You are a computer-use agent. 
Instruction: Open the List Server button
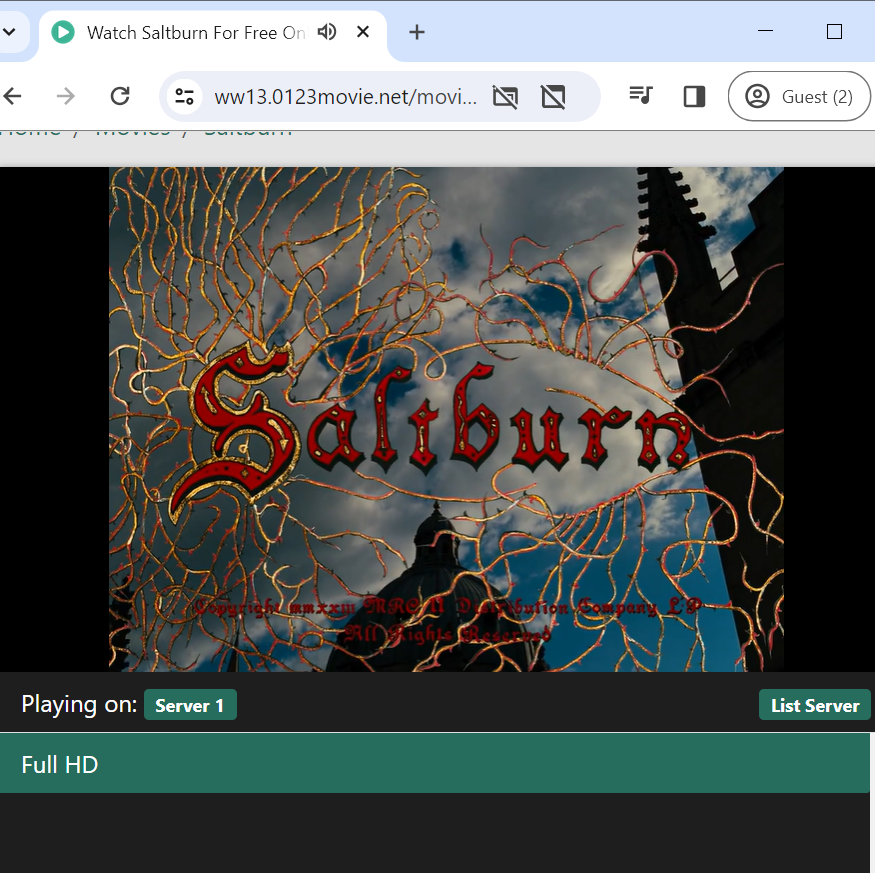click(815, 705)
